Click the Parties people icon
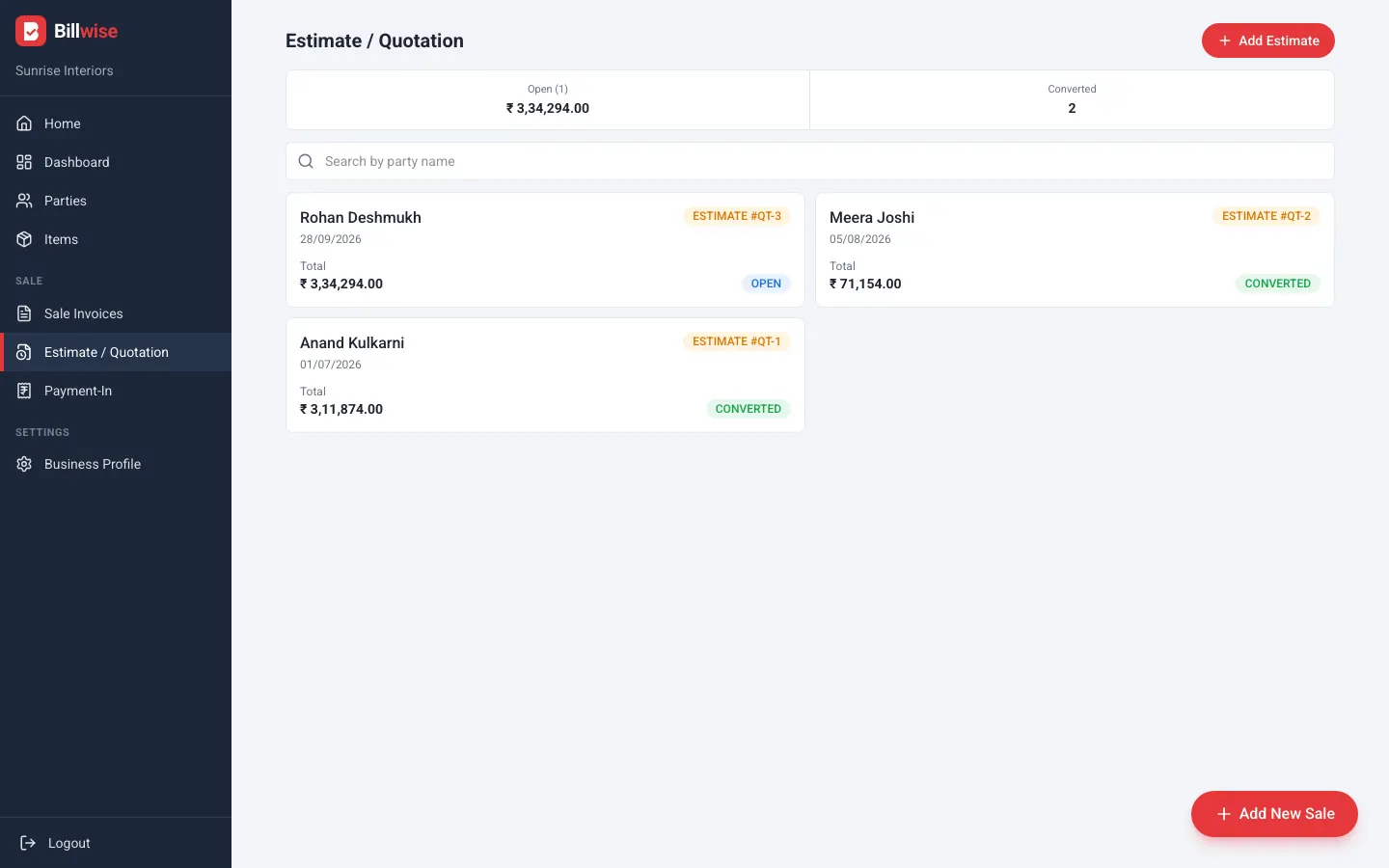Viewport: 1389px width, 868px height. pos(24,201)
